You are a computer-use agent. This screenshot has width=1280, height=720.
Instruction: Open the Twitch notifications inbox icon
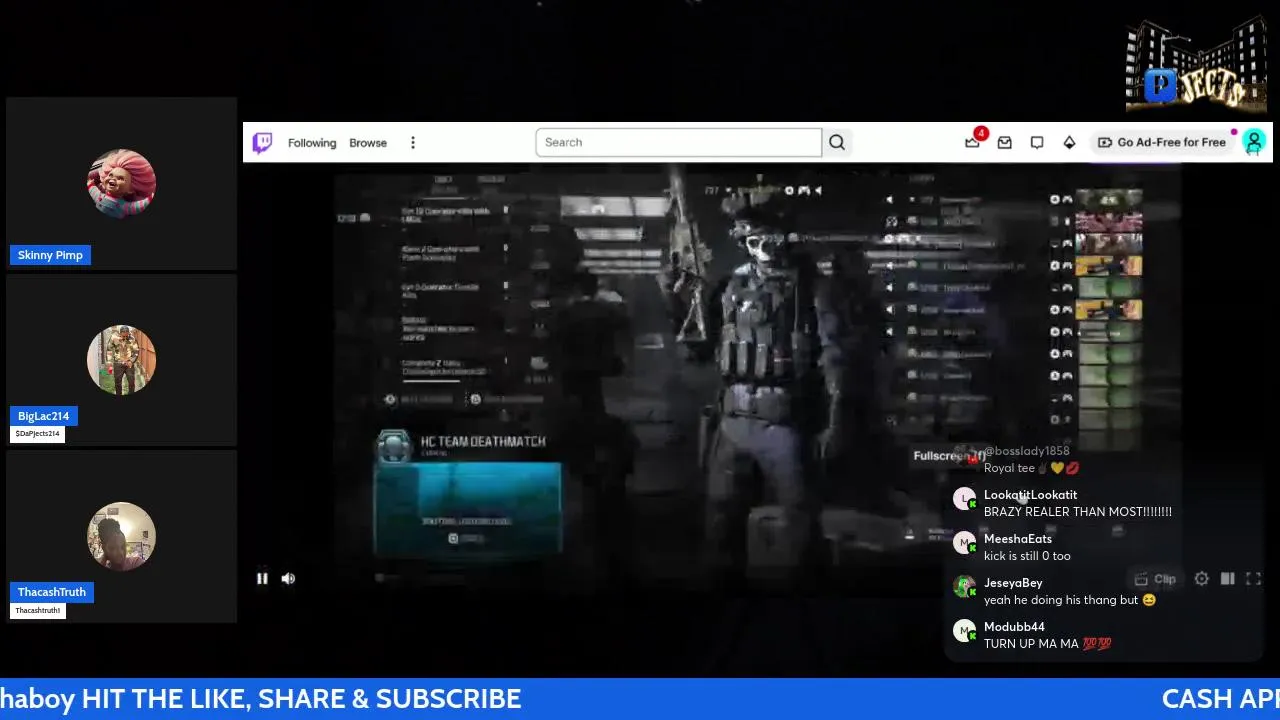pyautogui.click(x=1005, y=143)
